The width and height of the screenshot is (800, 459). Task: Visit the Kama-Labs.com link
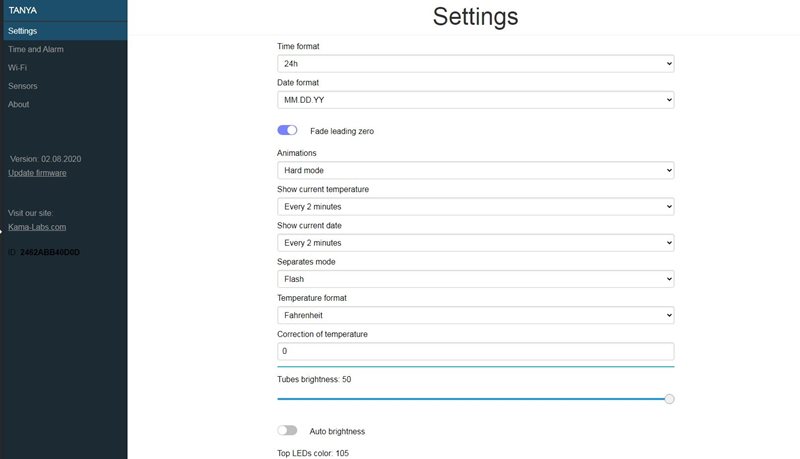pos(37,227)
